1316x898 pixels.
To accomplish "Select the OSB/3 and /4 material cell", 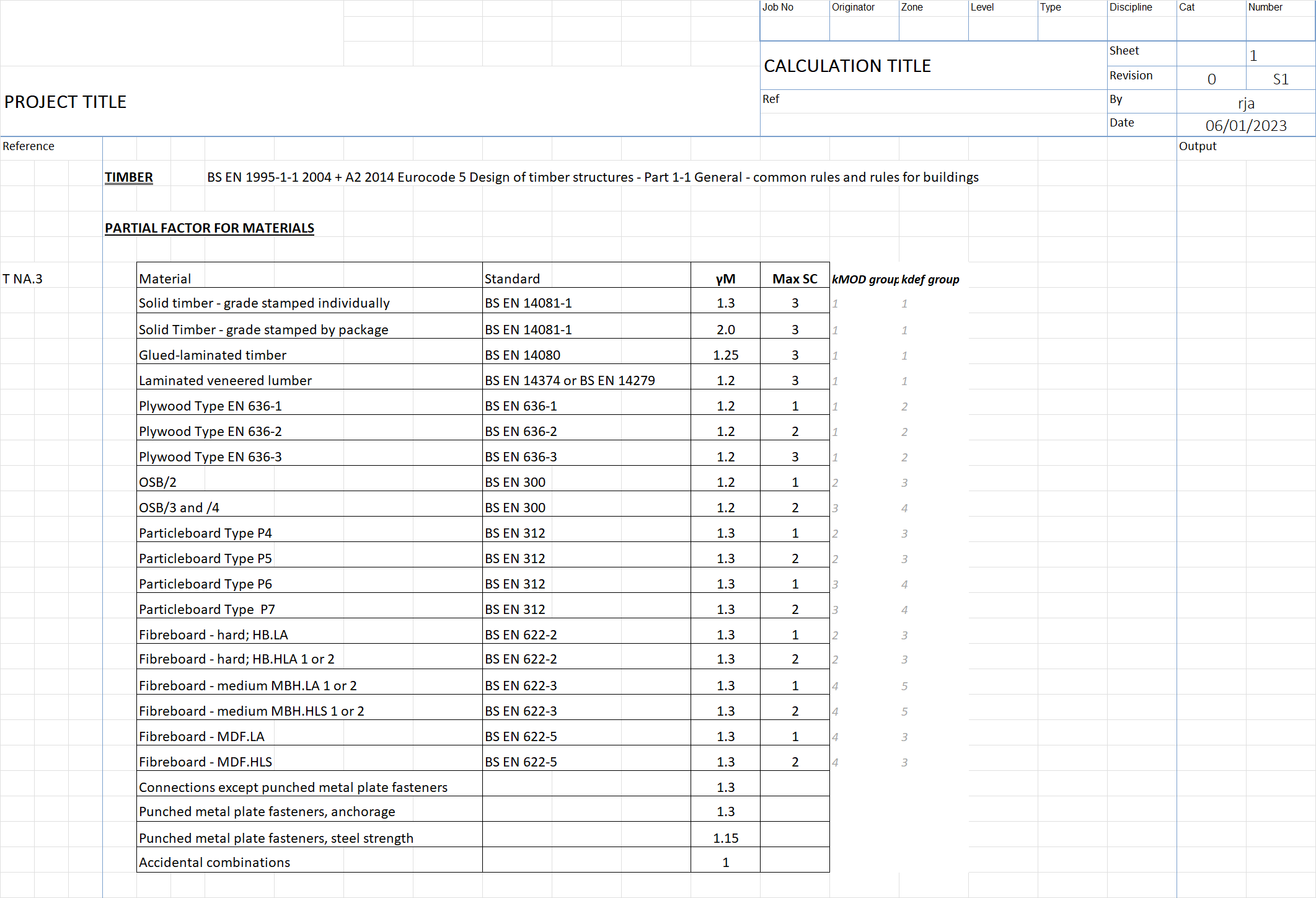I will coord(309,504).
